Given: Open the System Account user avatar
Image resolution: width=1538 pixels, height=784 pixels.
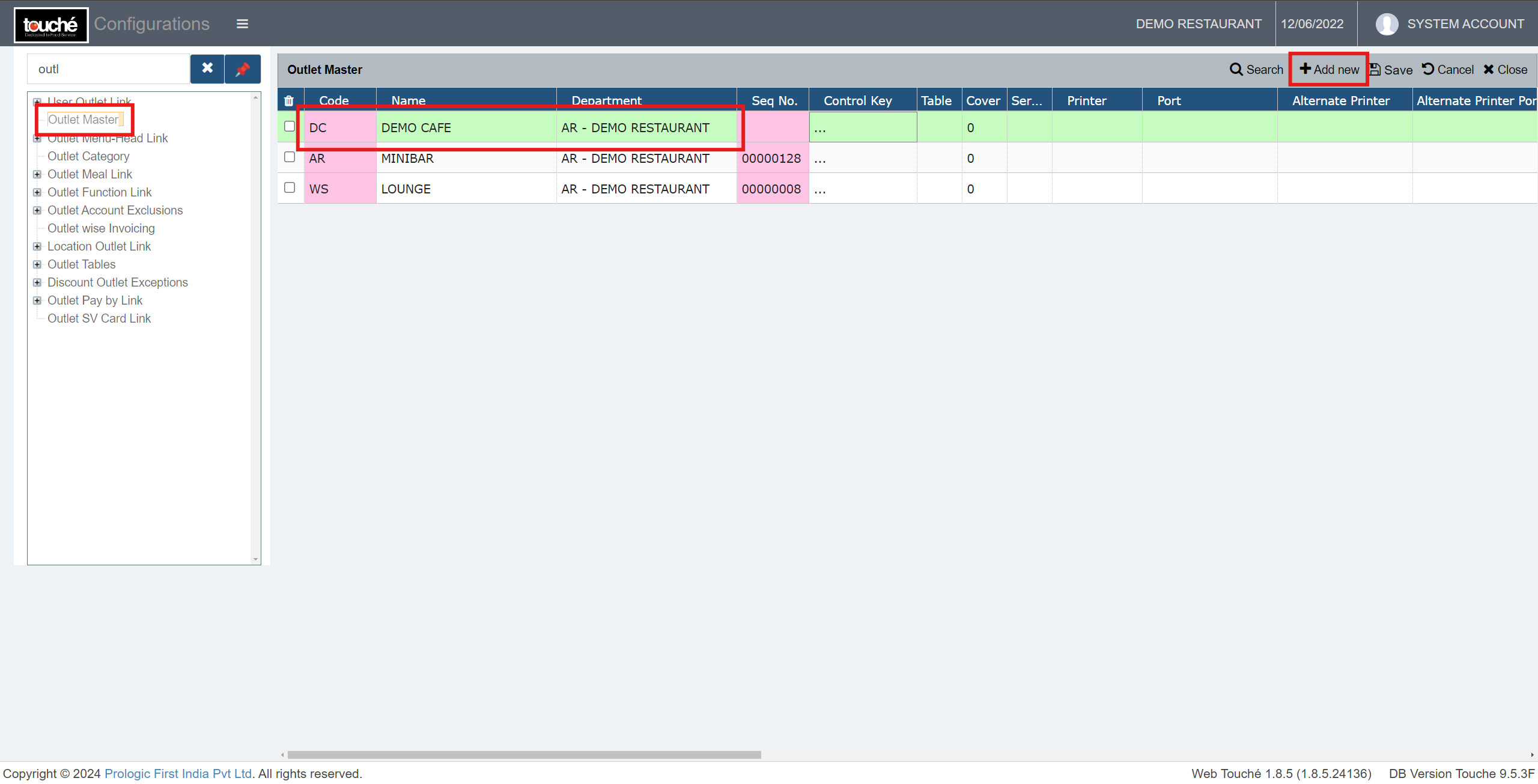Looking at the screenshot, I should [1386, 24].
